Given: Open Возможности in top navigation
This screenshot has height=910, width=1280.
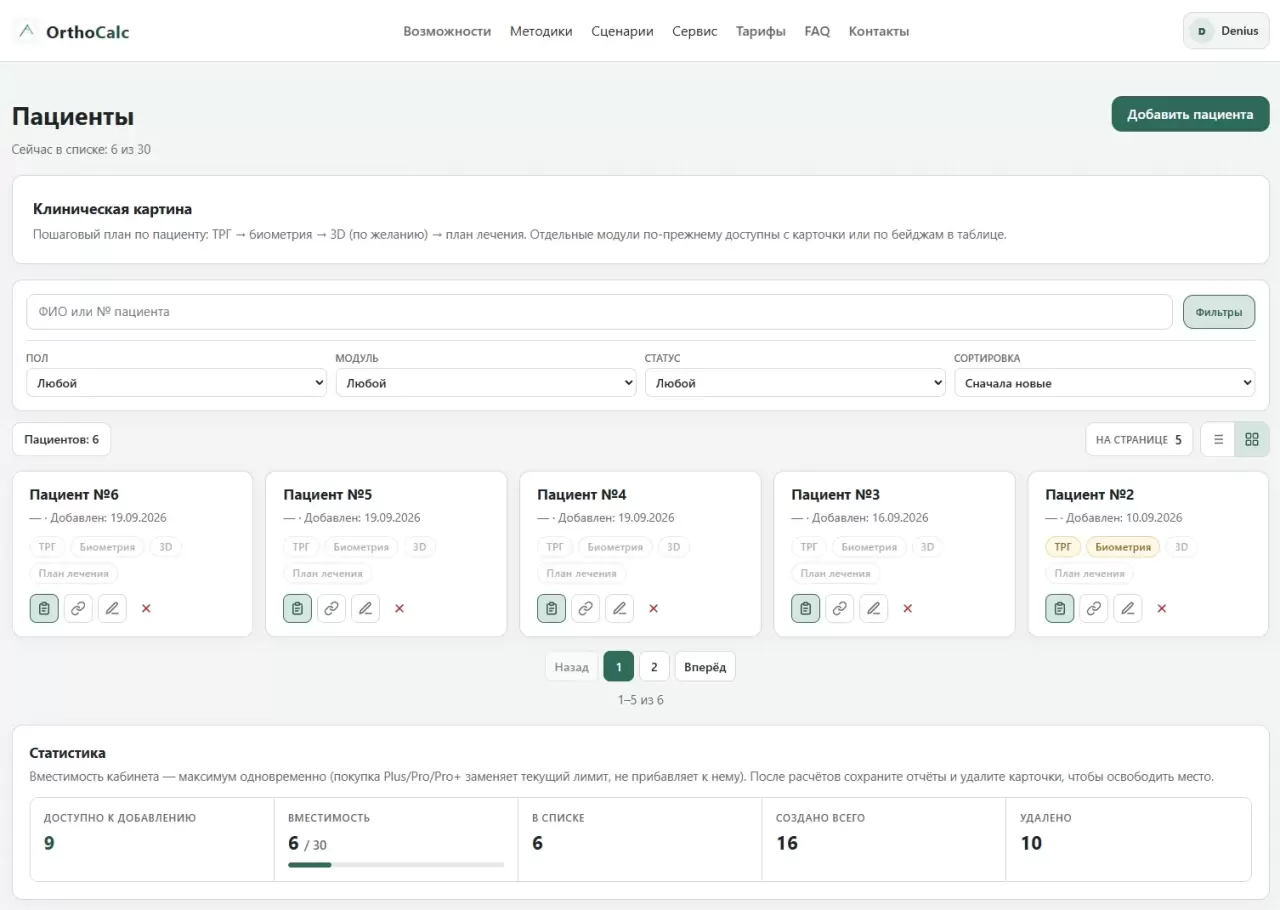Looking at the screenshot, I should click(447, 31).
